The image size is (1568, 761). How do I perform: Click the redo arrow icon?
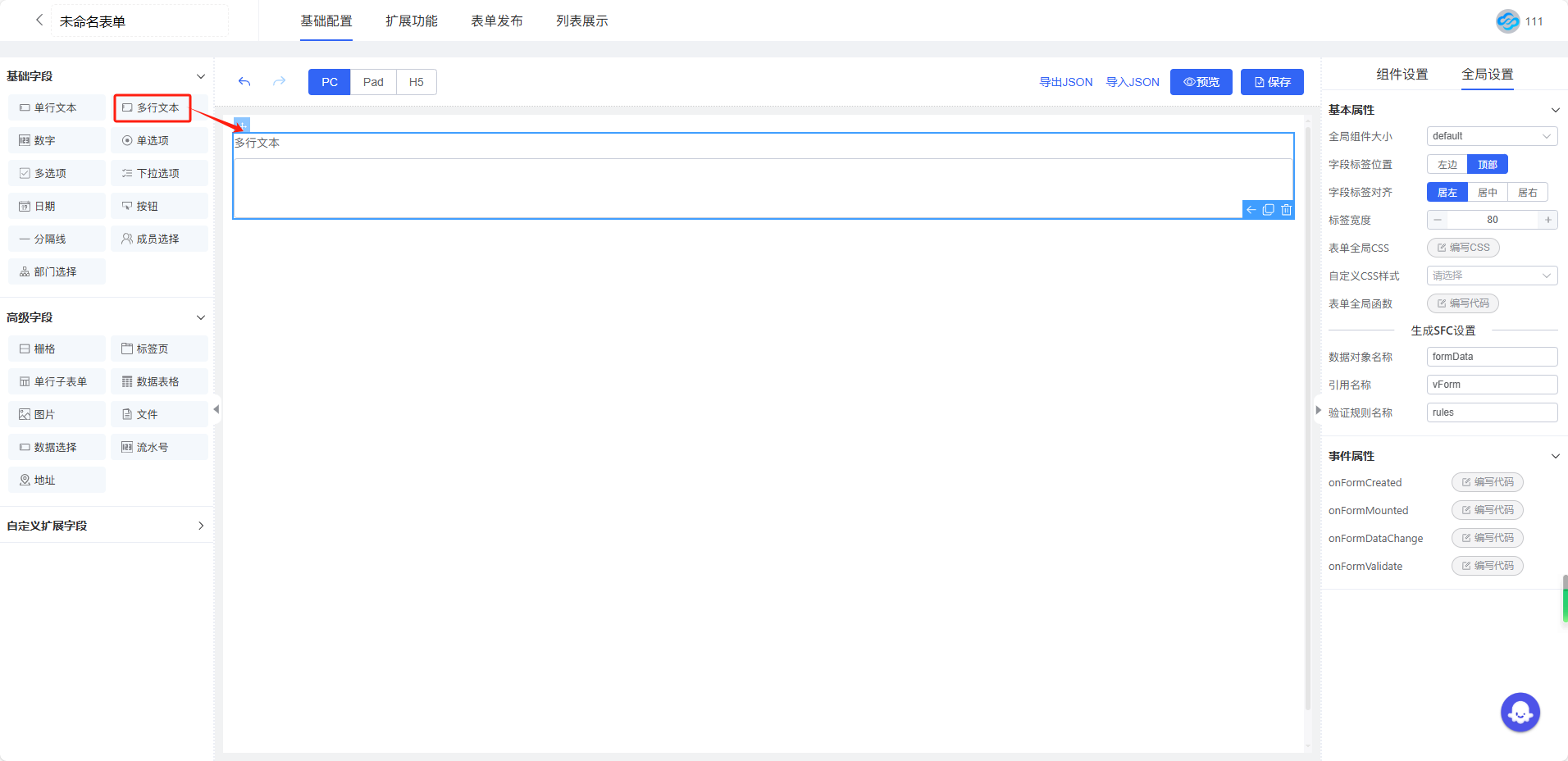[x=279, y=82]
